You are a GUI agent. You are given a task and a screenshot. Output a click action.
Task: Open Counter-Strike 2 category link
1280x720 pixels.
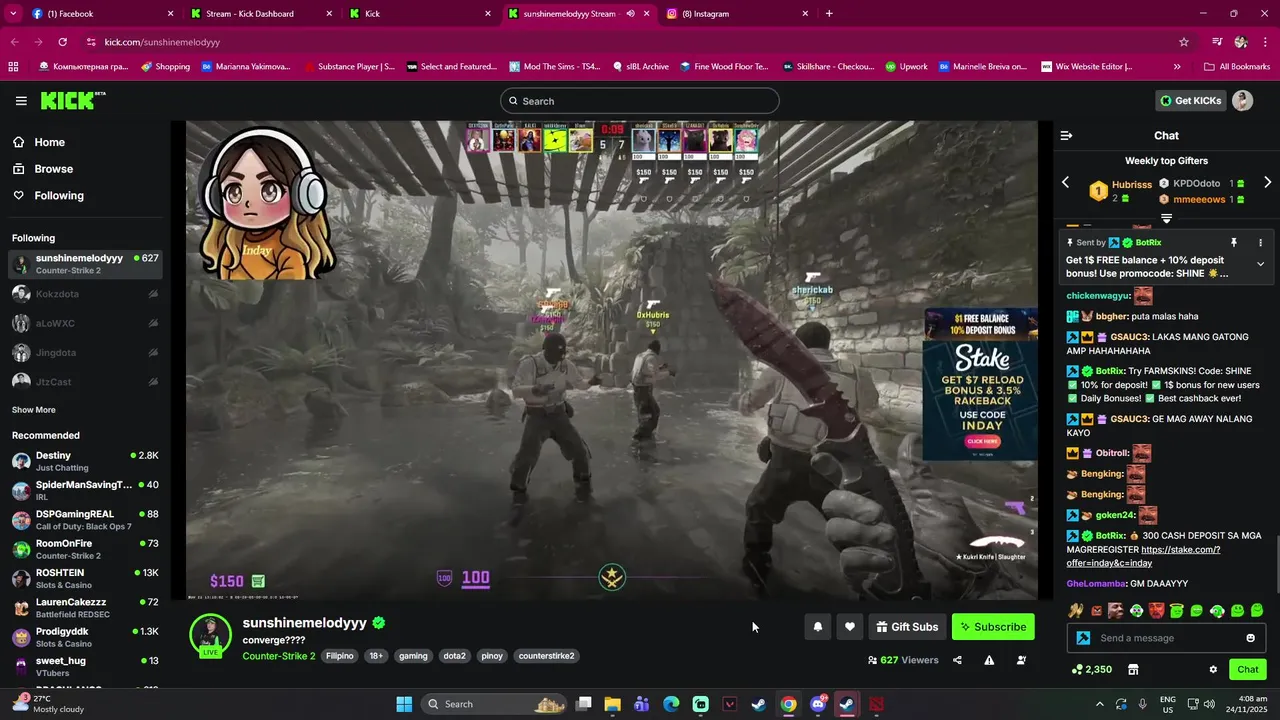click(x=279, y=656)
